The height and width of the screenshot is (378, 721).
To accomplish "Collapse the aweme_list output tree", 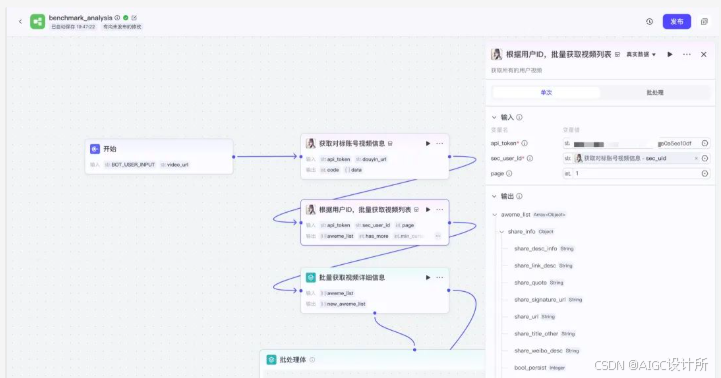I will click(x=495, y=215).
